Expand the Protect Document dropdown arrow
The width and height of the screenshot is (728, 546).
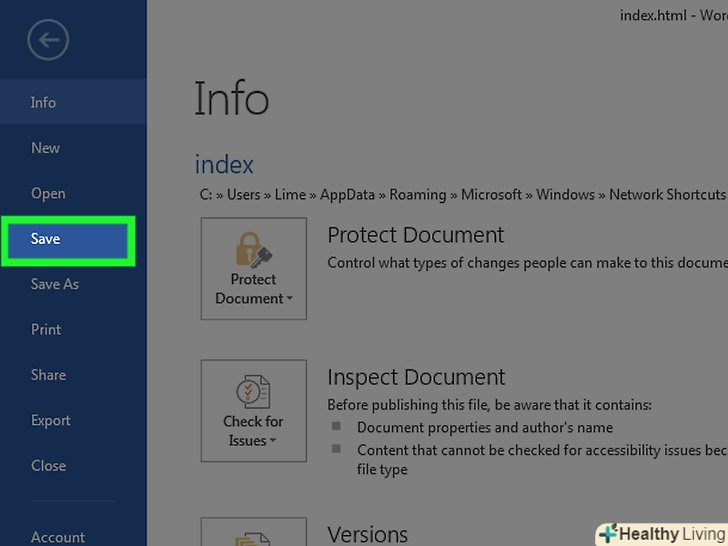coord(289,299)
